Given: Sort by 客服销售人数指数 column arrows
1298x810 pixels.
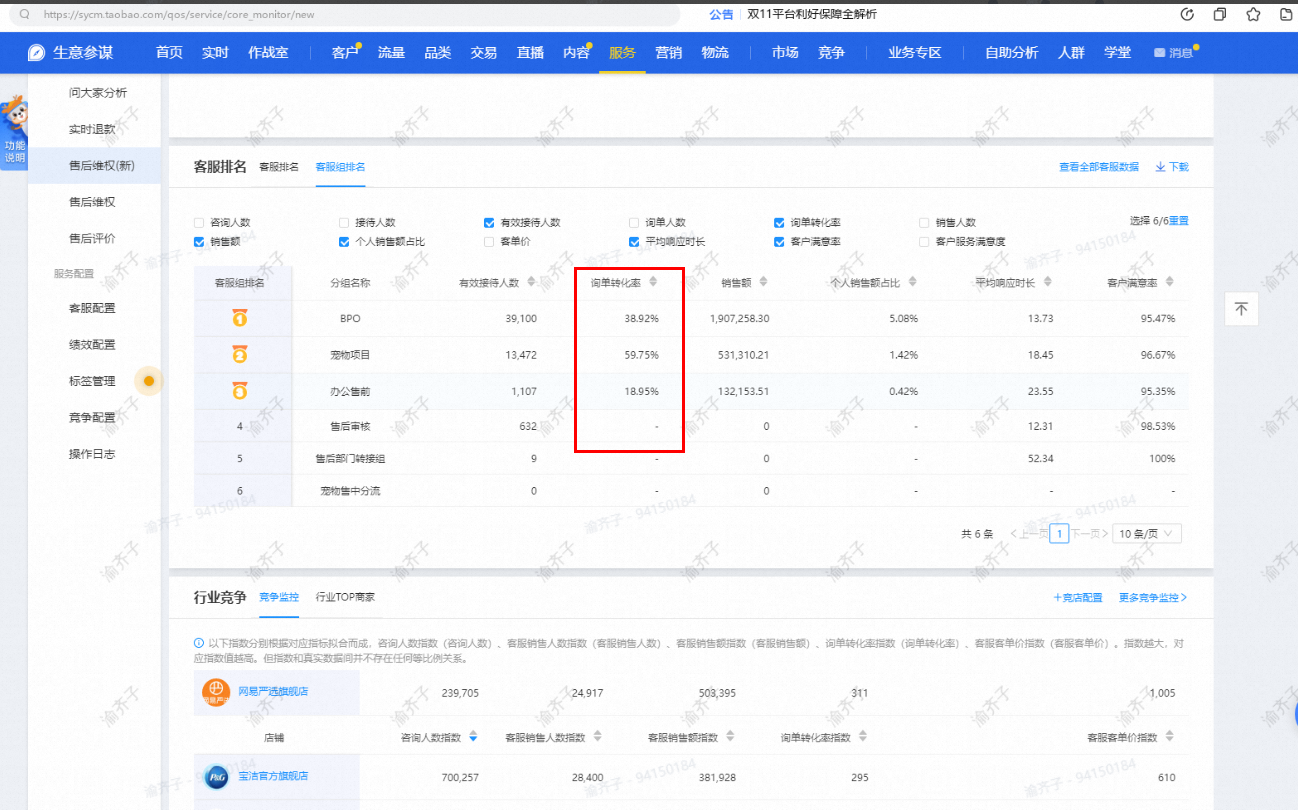Looking at the screenshot, I should (x=597, y=737).
